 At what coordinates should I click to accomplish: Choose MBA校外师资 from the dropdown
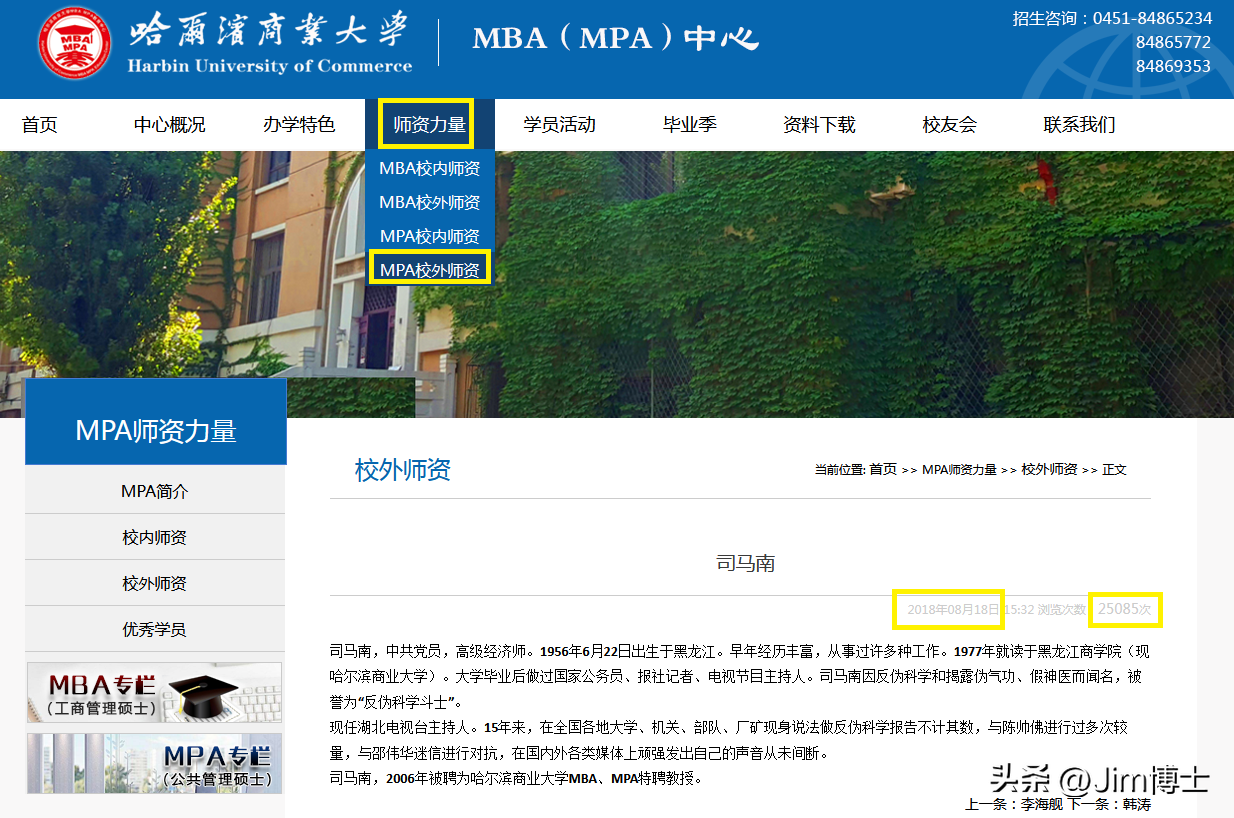click(x=430, y=202)
